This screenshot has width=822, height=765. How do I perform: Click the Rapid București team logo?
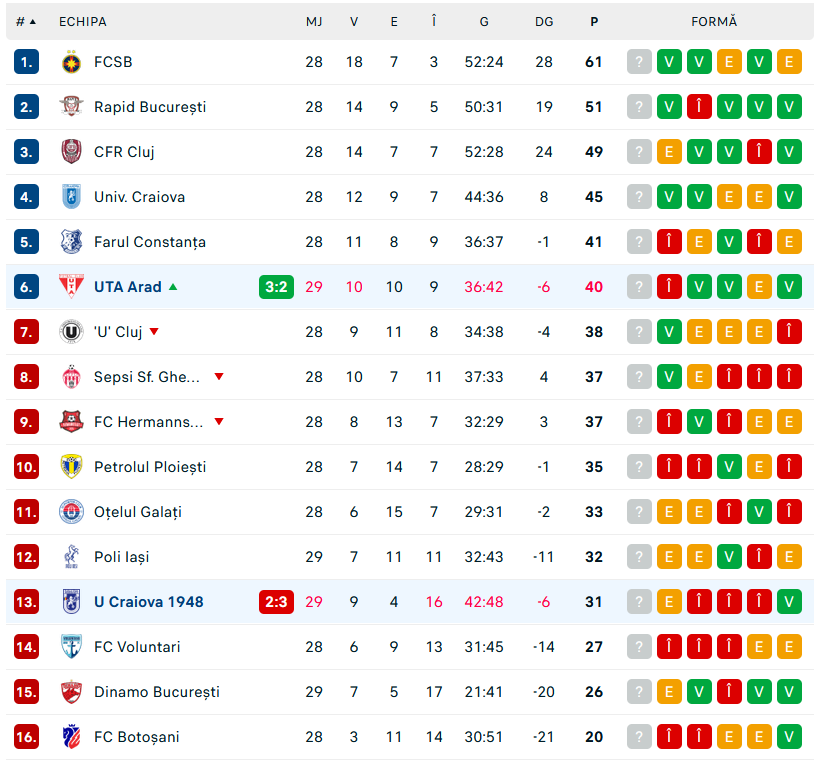[x=70, y=107]
